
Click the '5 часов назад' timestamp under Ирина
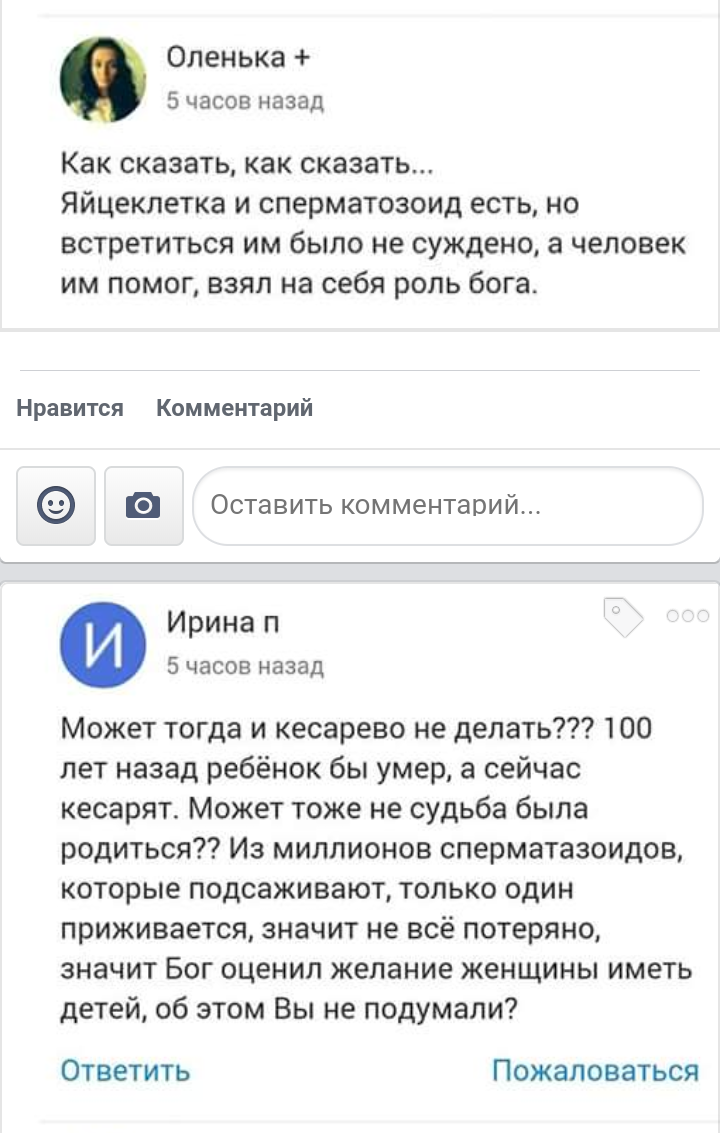245,665
